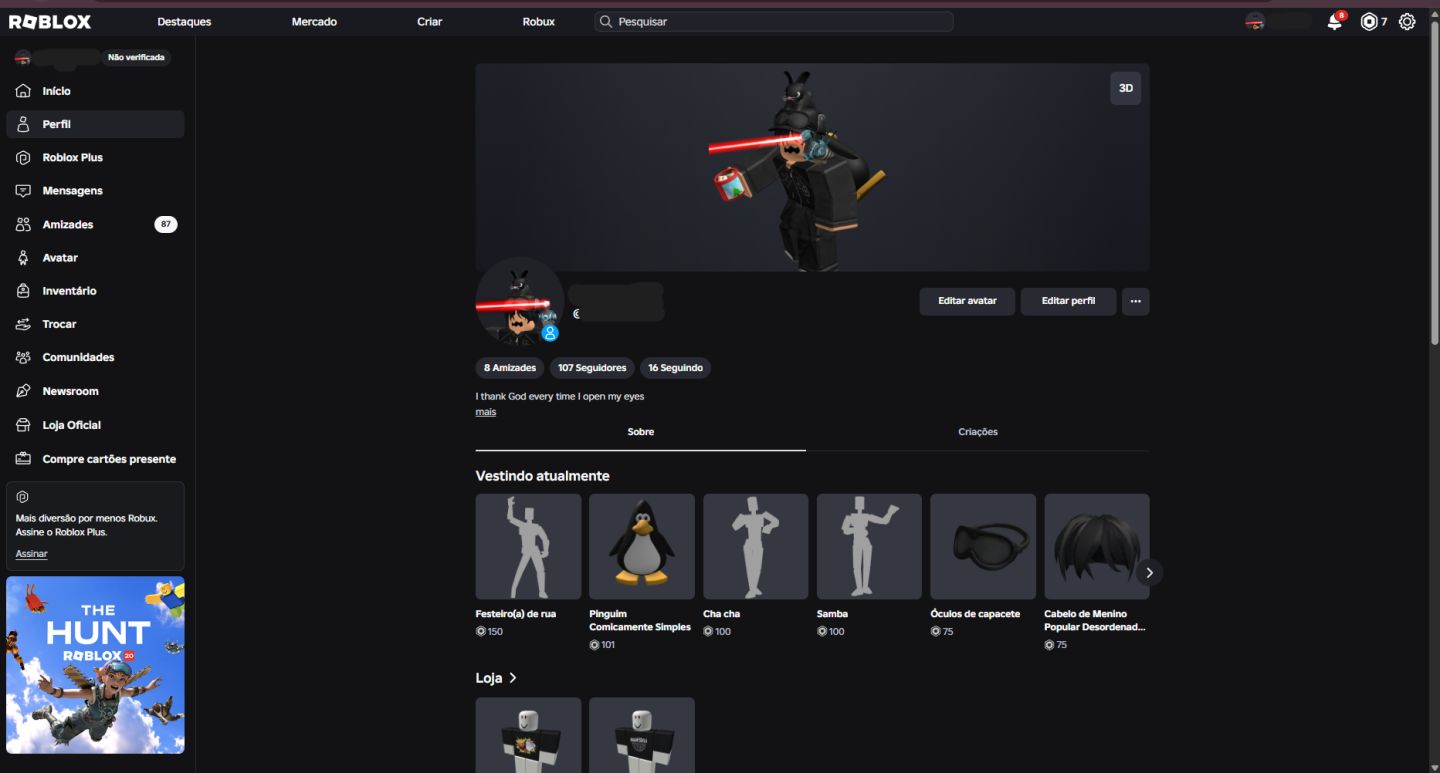Show next currently wearing items arrow
Viewport: 1440px width, 773px height.
tap(1149, 572)
